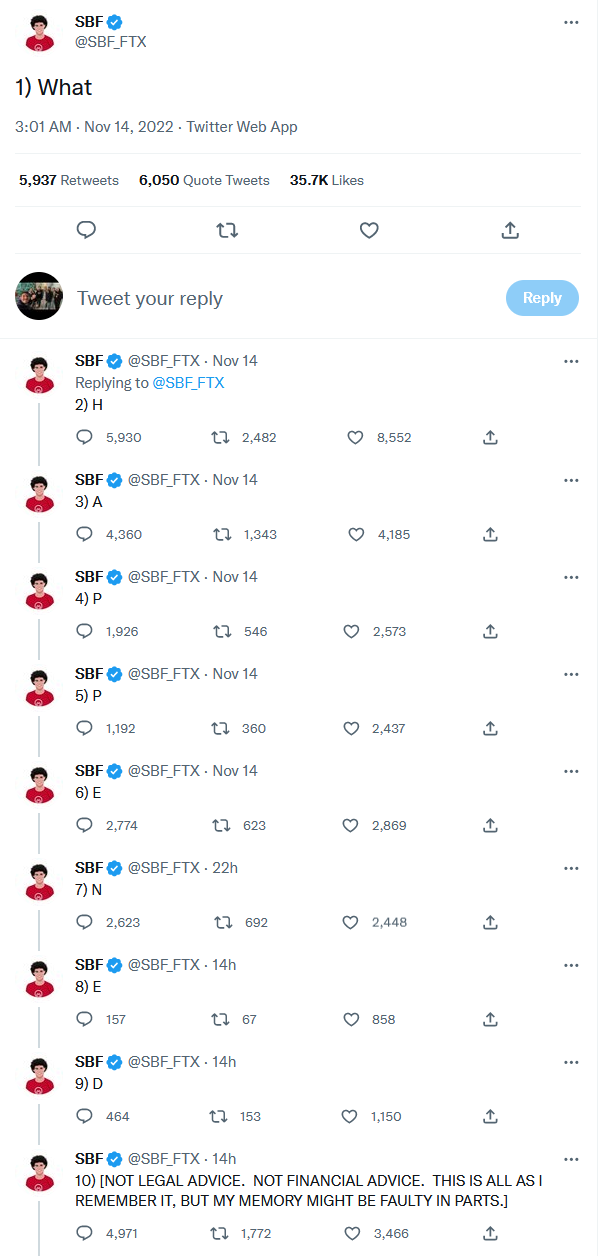This screenshot has width=603, height=1256.
Task: Like the main "1) What" tweet
Action: coord(369,230)
